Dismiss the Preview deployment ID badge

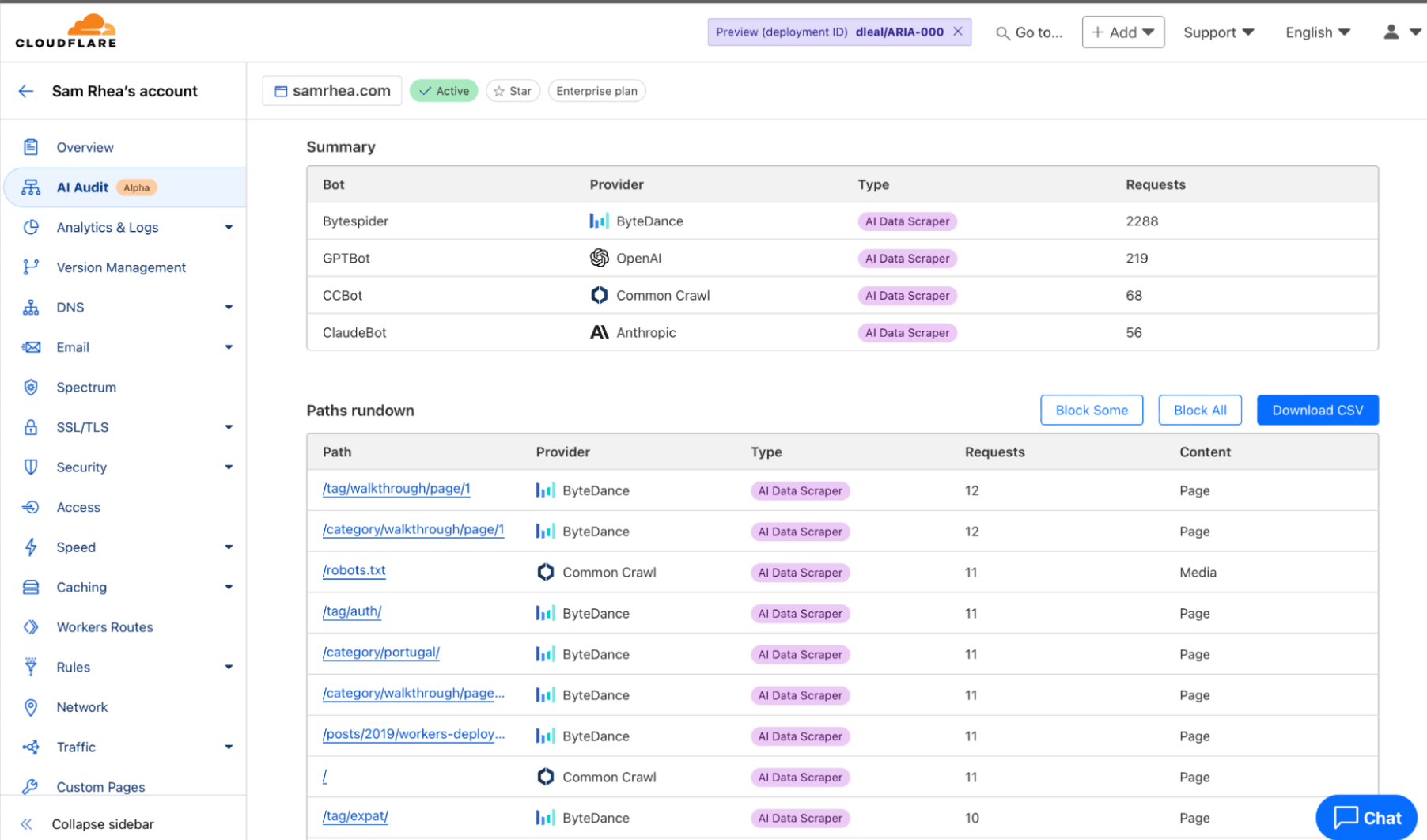(958, 32)
